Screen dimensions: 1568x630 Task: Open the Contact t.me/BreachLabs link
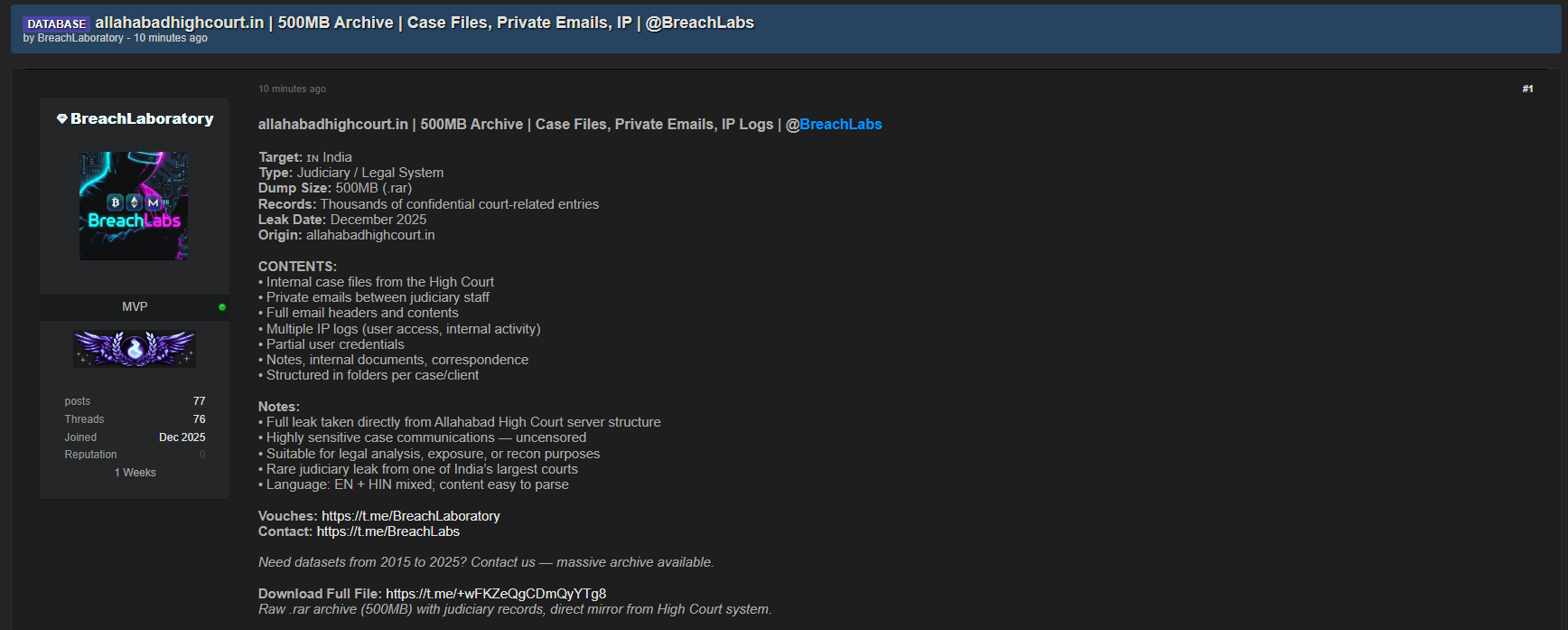(387, 531)
